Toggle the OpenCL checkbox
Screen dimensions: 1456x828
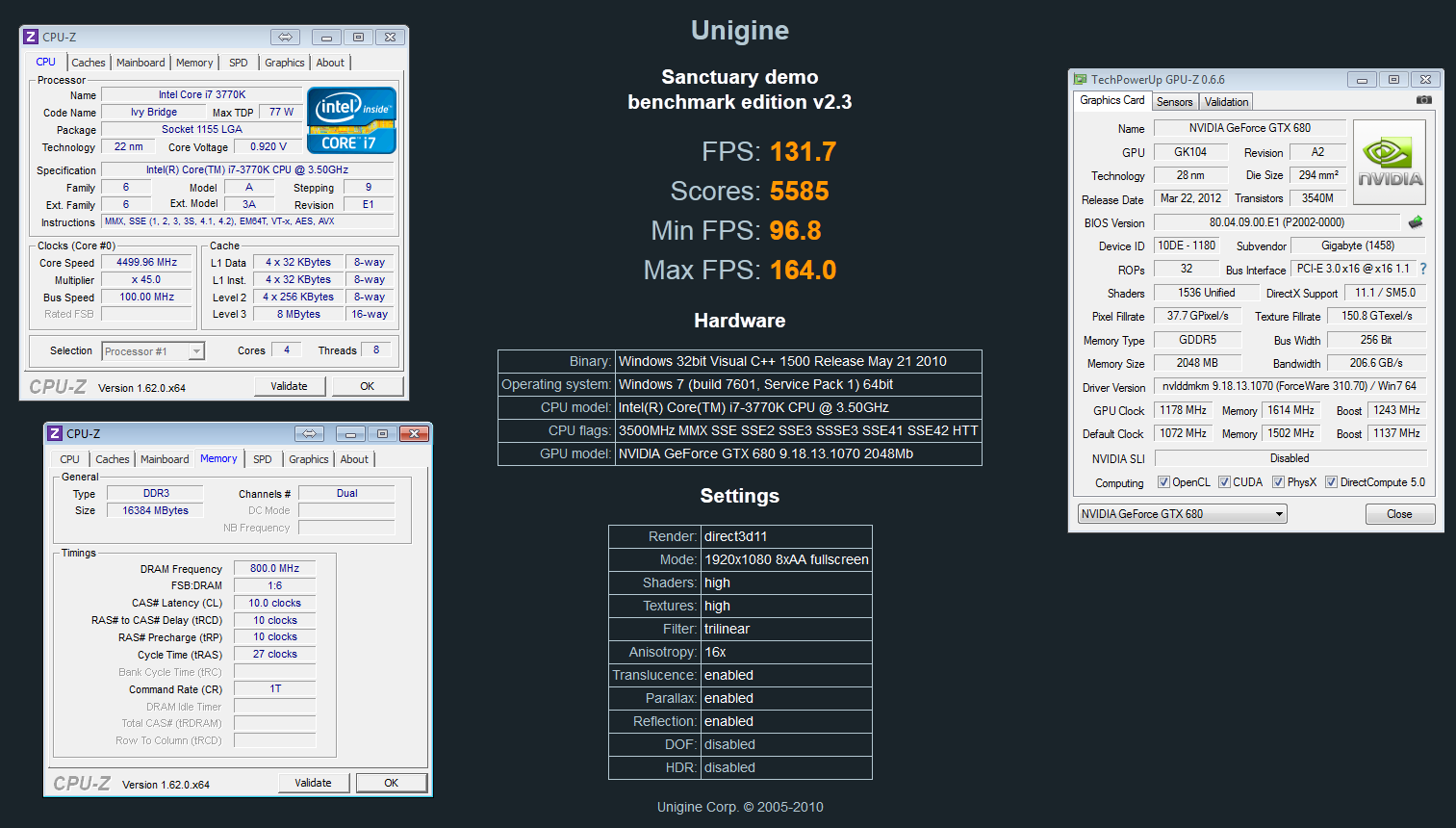click(x=1163, y=482)
